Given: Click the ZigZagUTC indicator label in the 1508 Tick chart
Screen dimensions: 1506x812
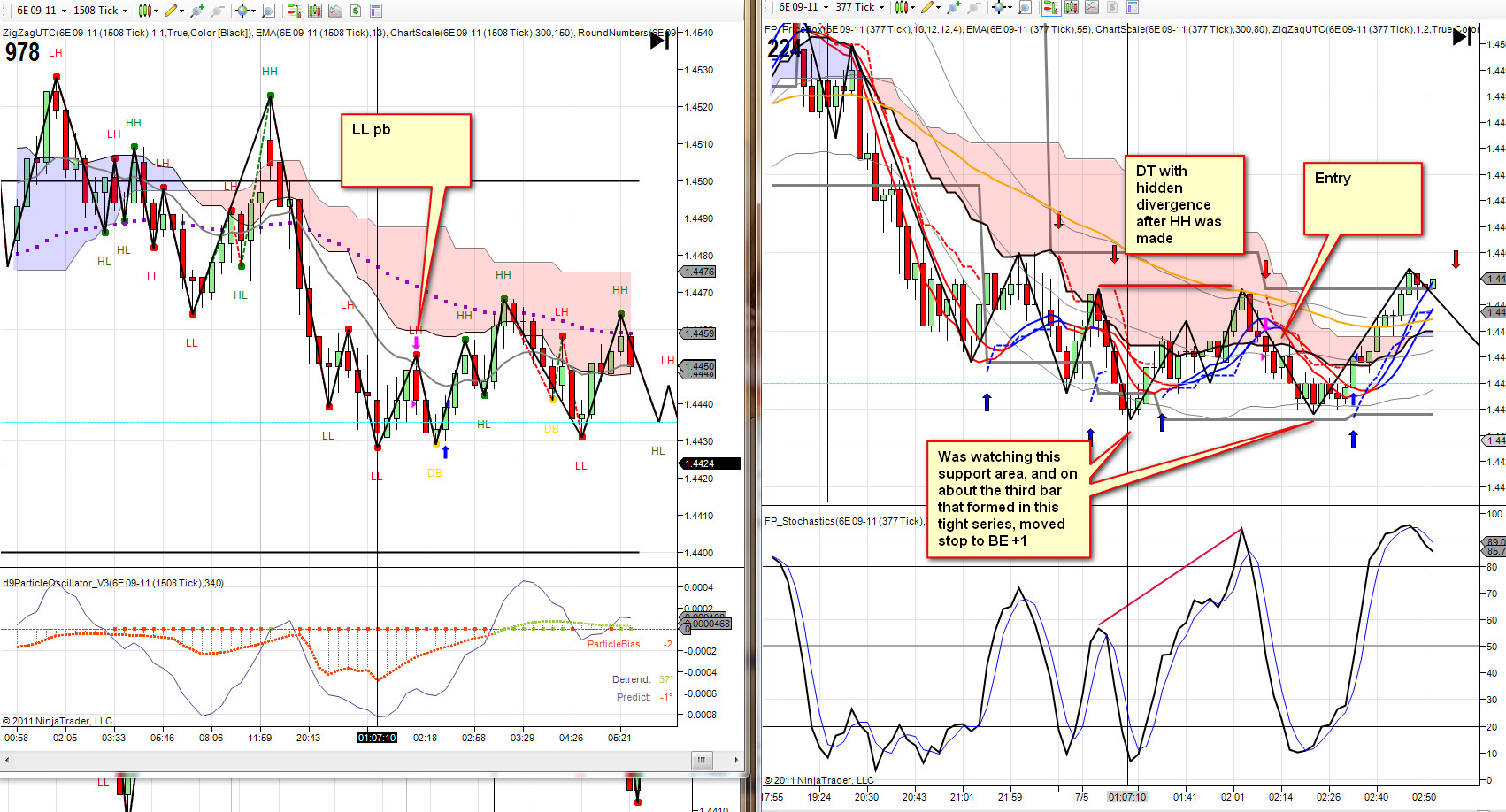Looking at the screenshot, I should pyautogui.click(x=126, y=33).
